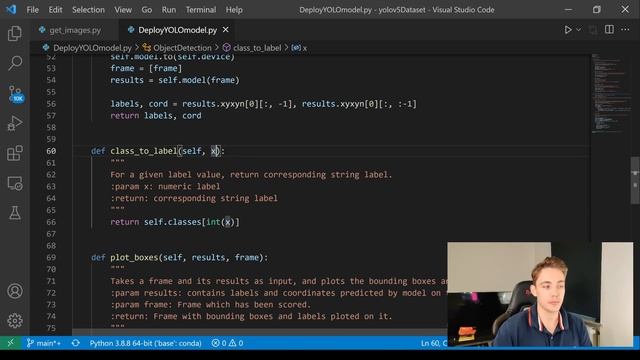Click the horizontal editor scrollbar

(x=260, y=332)
